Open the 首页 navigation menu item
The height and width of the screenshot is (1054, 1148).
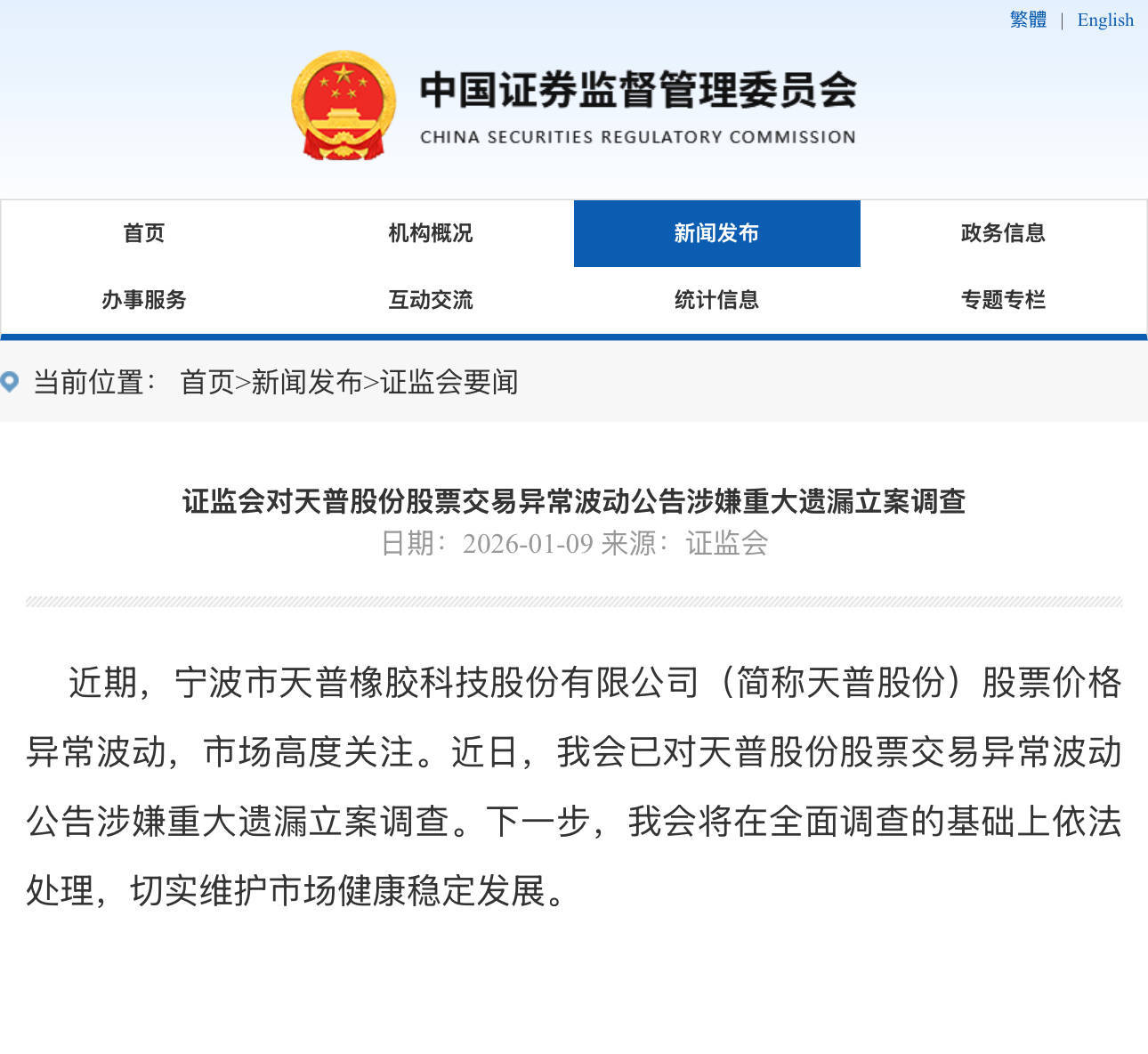tap(144, 233)
